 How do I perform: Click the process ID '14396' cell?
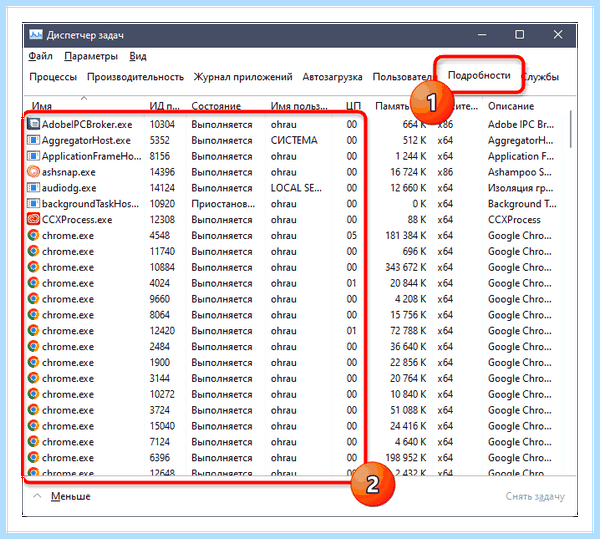coord(162,172)
